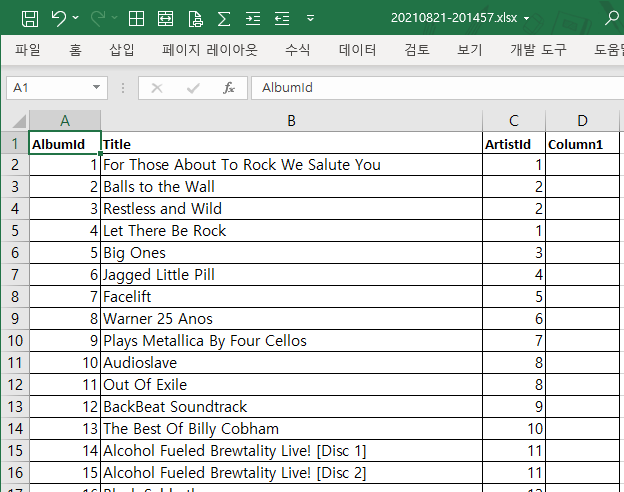This screenshot has height=492, width=624.
Task: Click the AlbumId header cell A1
Action: pyautogui.click(x=65, y=143)
